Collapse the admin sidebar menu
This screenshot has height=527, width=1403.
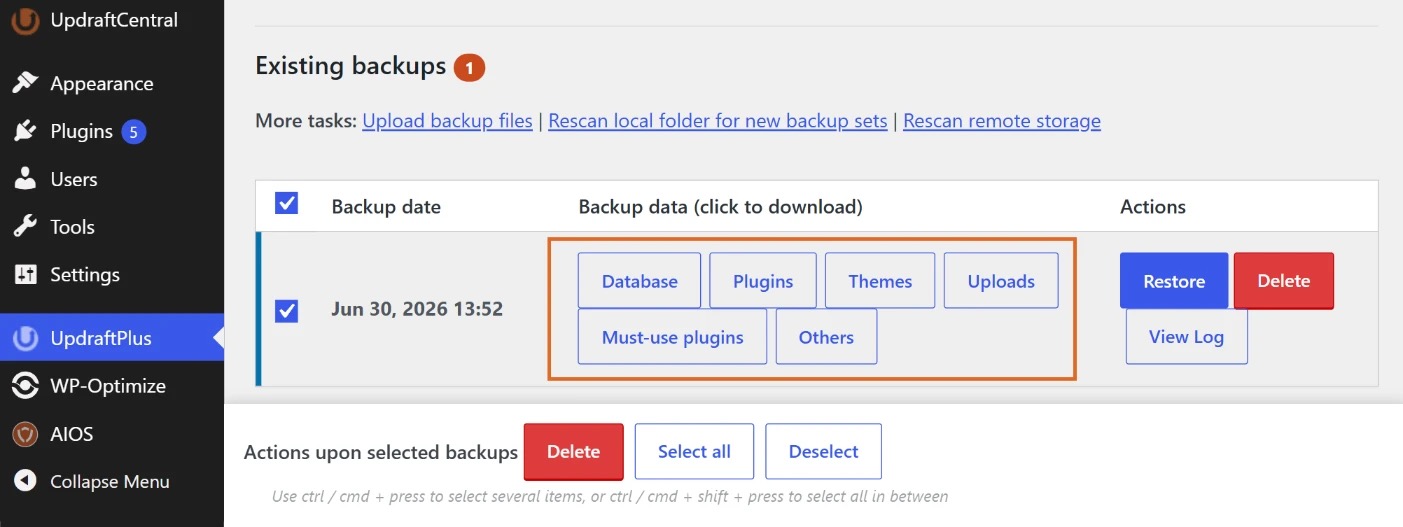click(112, 481)
